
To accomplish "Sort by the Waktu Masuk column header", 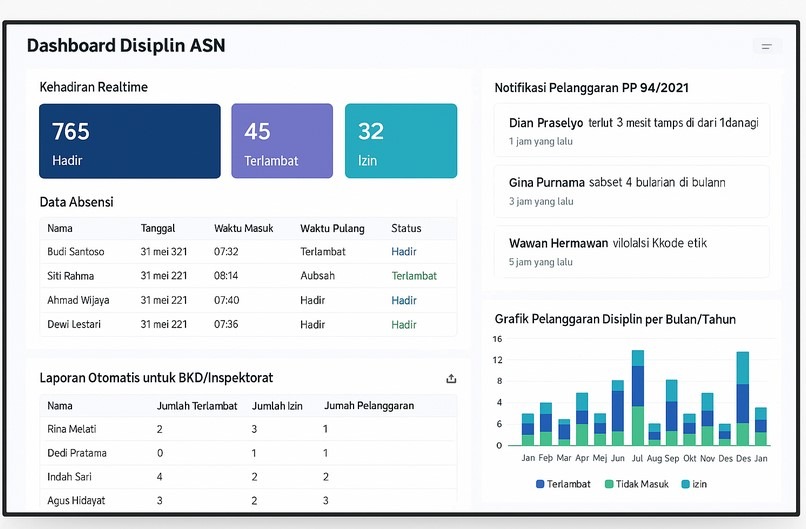I will click(x=244, y=228).
